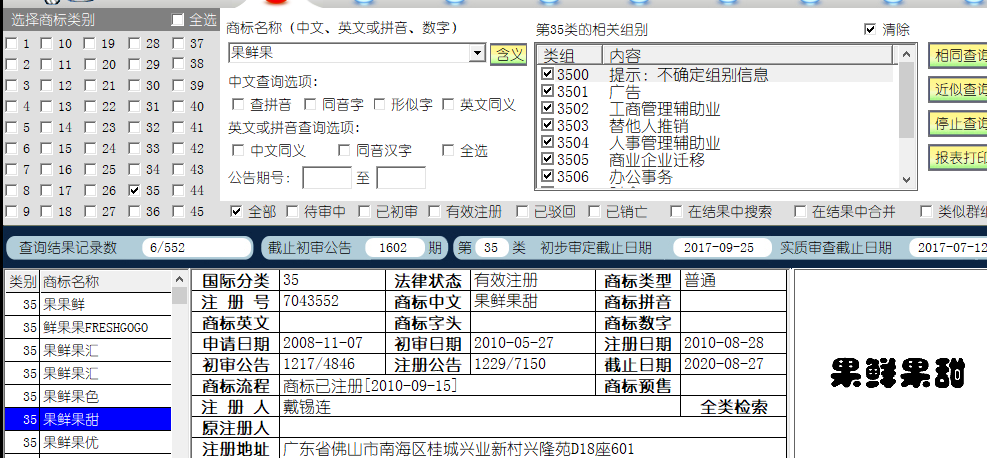Enable 在结果中搜索 option
The width and height of the screenshot is (987, 458).
click(x=676, y=211)
